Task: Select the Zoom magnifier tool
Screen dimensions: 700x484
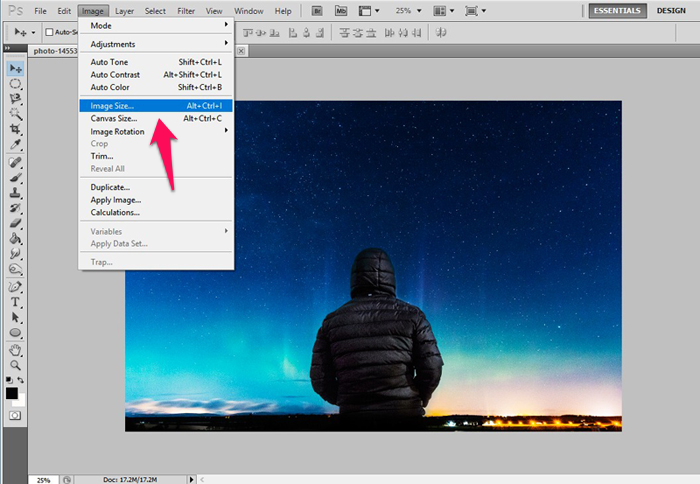Action: pos(16,365)
